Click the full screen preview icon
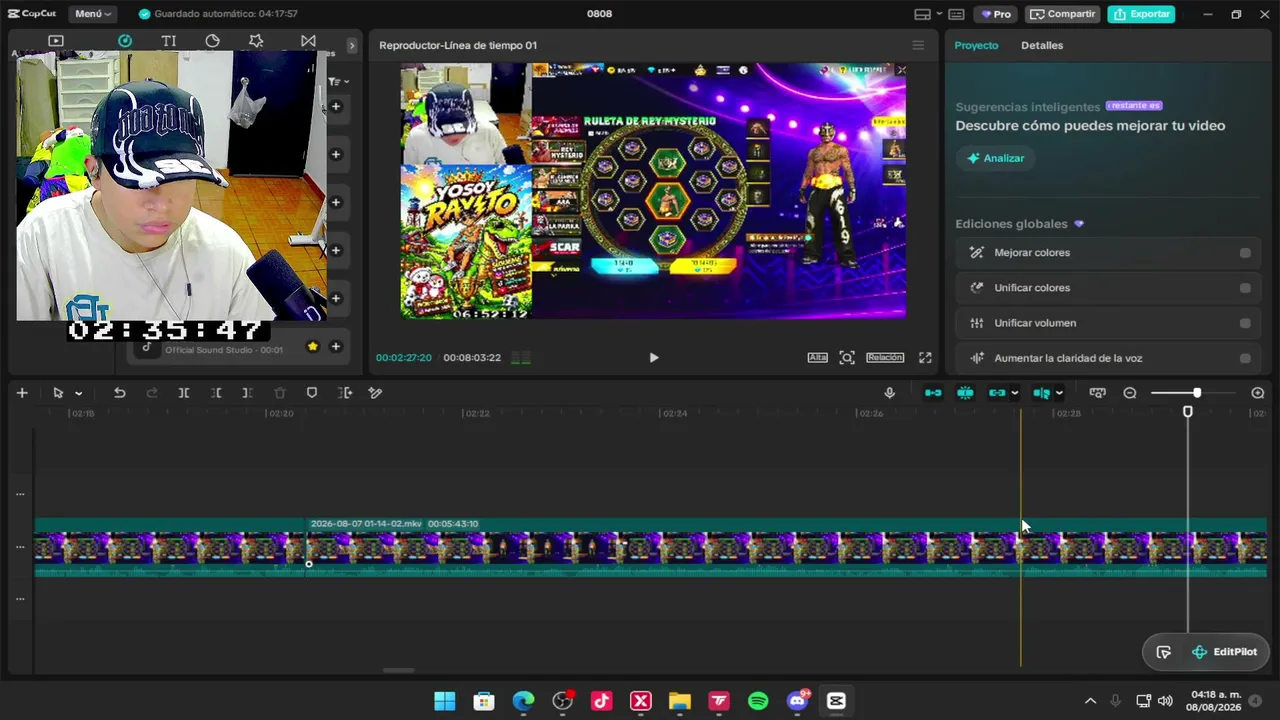Viewport: 1280px width, 720px height. pyautogui.click(x=926, y=358)
